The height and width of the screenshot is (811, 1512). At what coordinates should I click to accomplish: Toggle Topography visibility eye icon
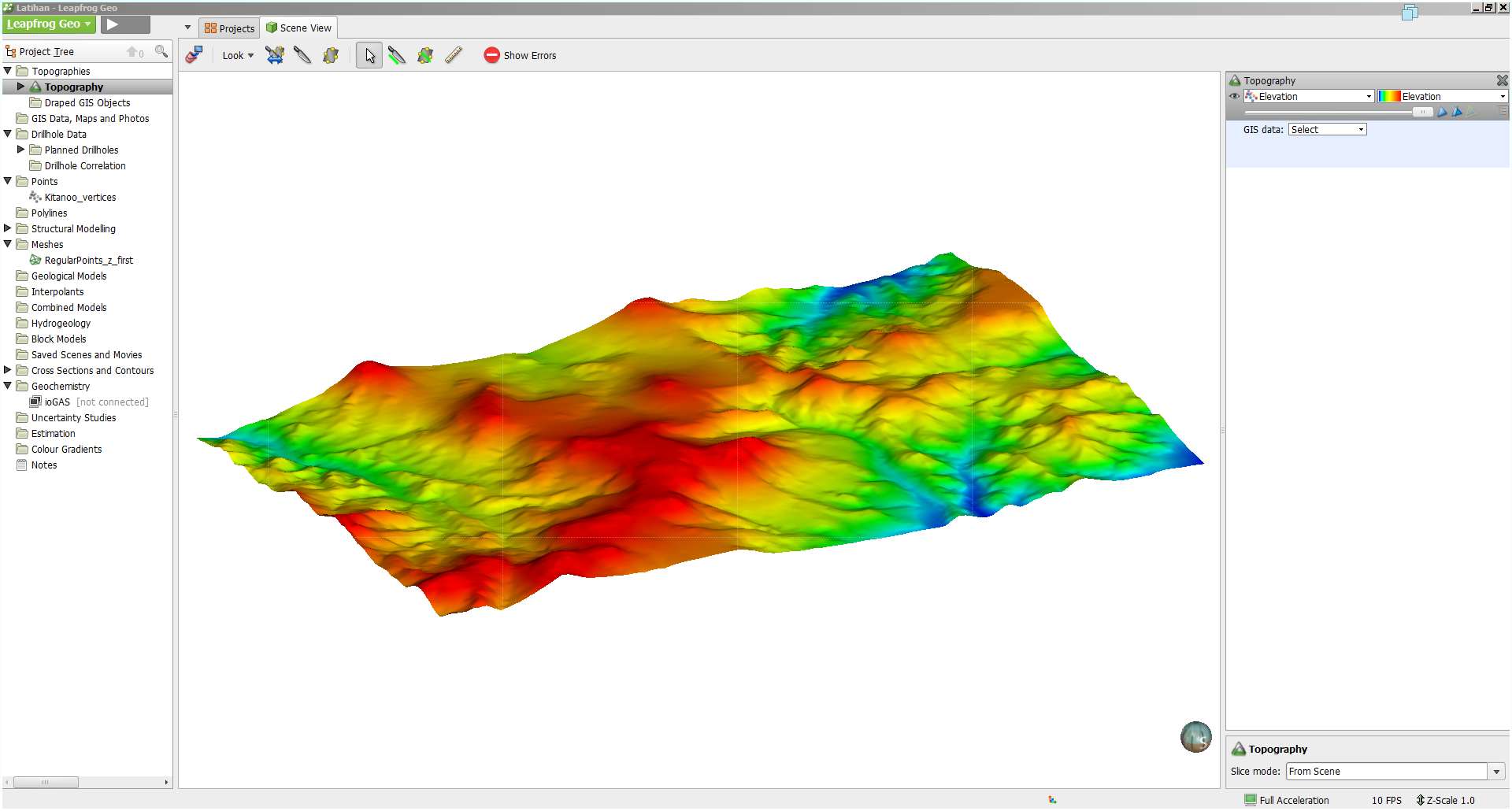[1234, 96]
